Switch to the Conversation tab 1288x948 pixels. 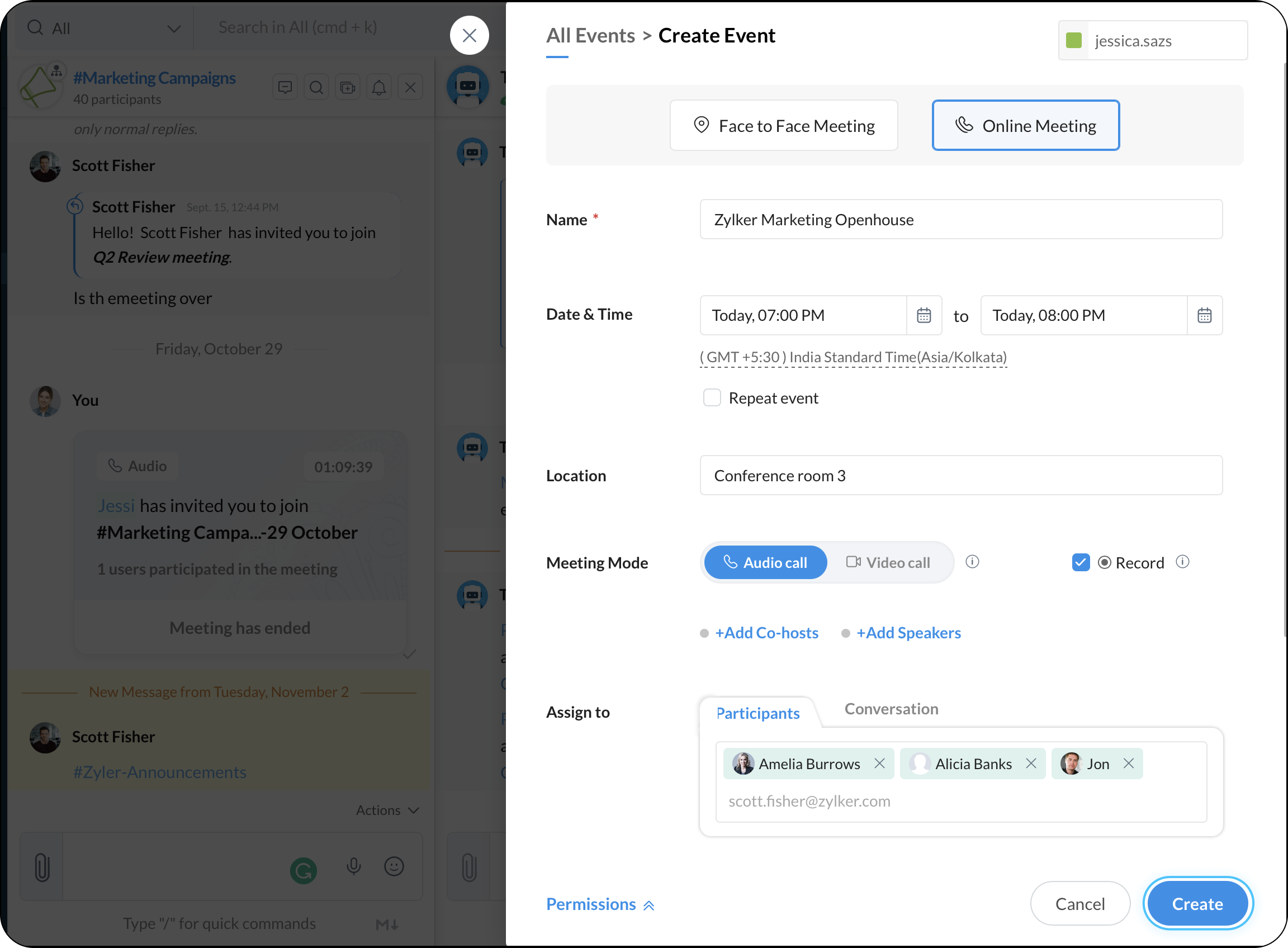(x=891, y=709)
